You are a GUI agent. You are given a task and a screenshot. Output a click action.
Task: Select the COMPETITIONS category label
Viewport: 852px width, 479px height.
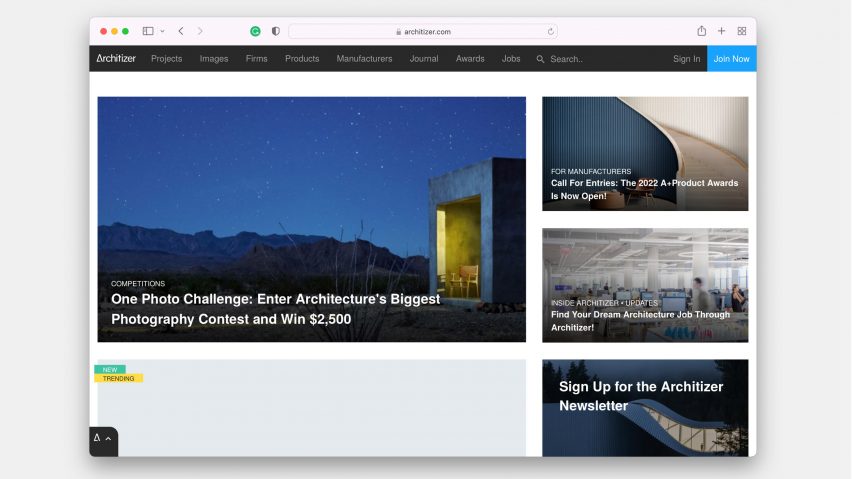coord(137,283)
